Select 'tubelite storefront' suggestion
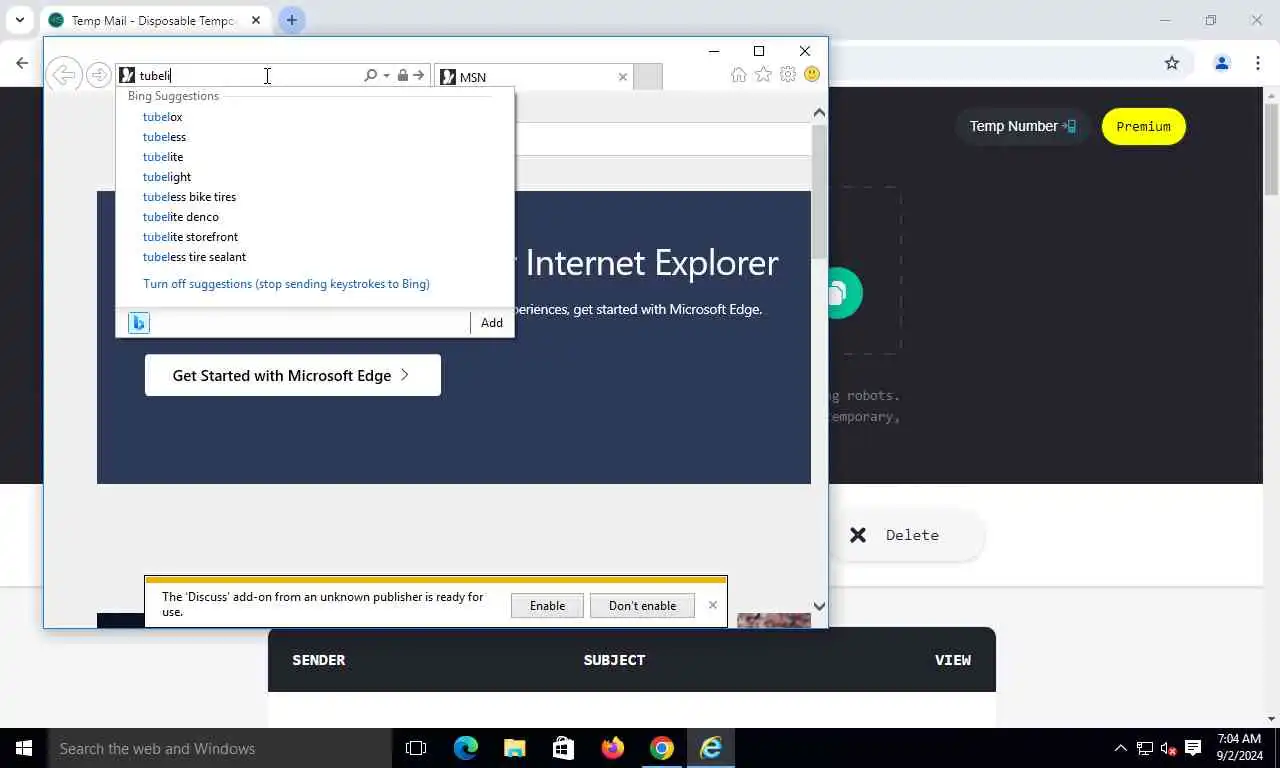The height and width of the screenshot is (768, 1280). click(x=190, y=237)
